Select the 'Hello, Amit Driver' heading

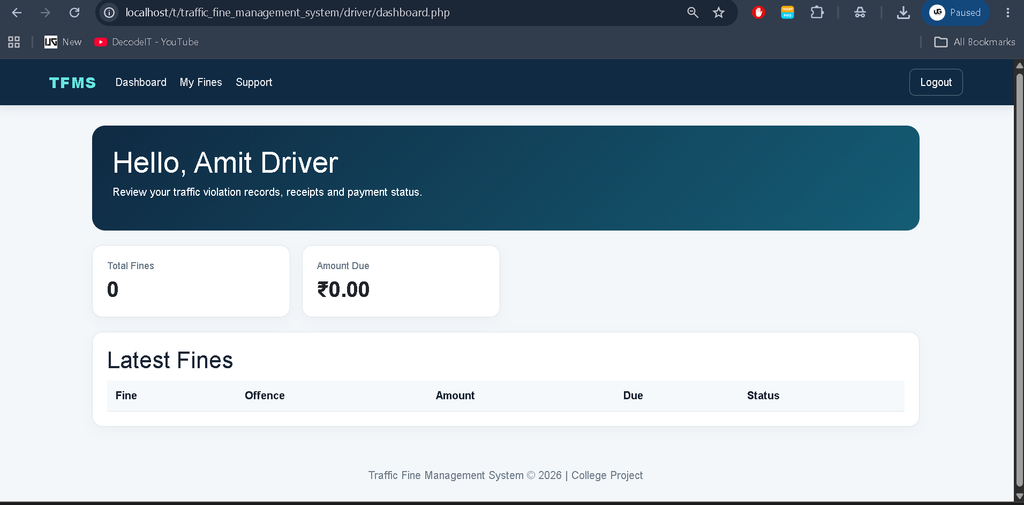(225, 163)
